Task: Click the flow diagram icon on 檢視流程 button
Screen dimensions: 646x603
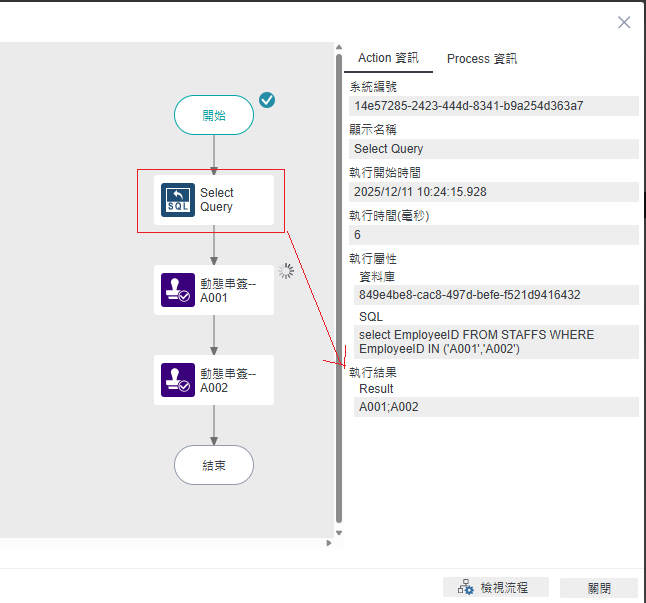Action: pyautogui.click(x=466, y=588)
